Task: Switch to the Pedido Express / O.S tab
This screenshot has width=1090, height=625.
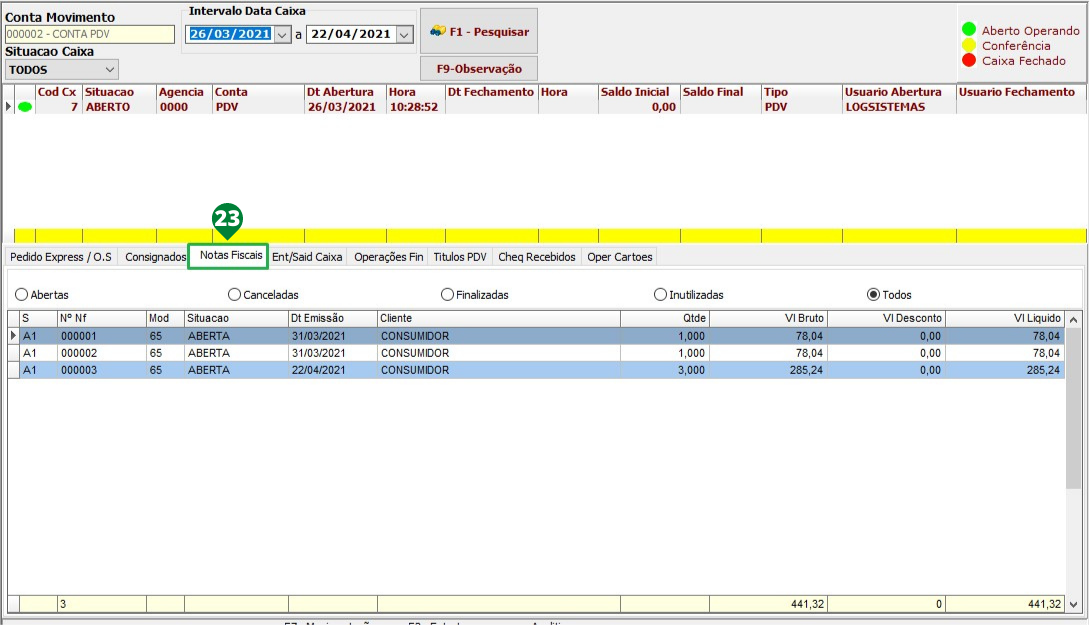Action: [x=61, y=257]
